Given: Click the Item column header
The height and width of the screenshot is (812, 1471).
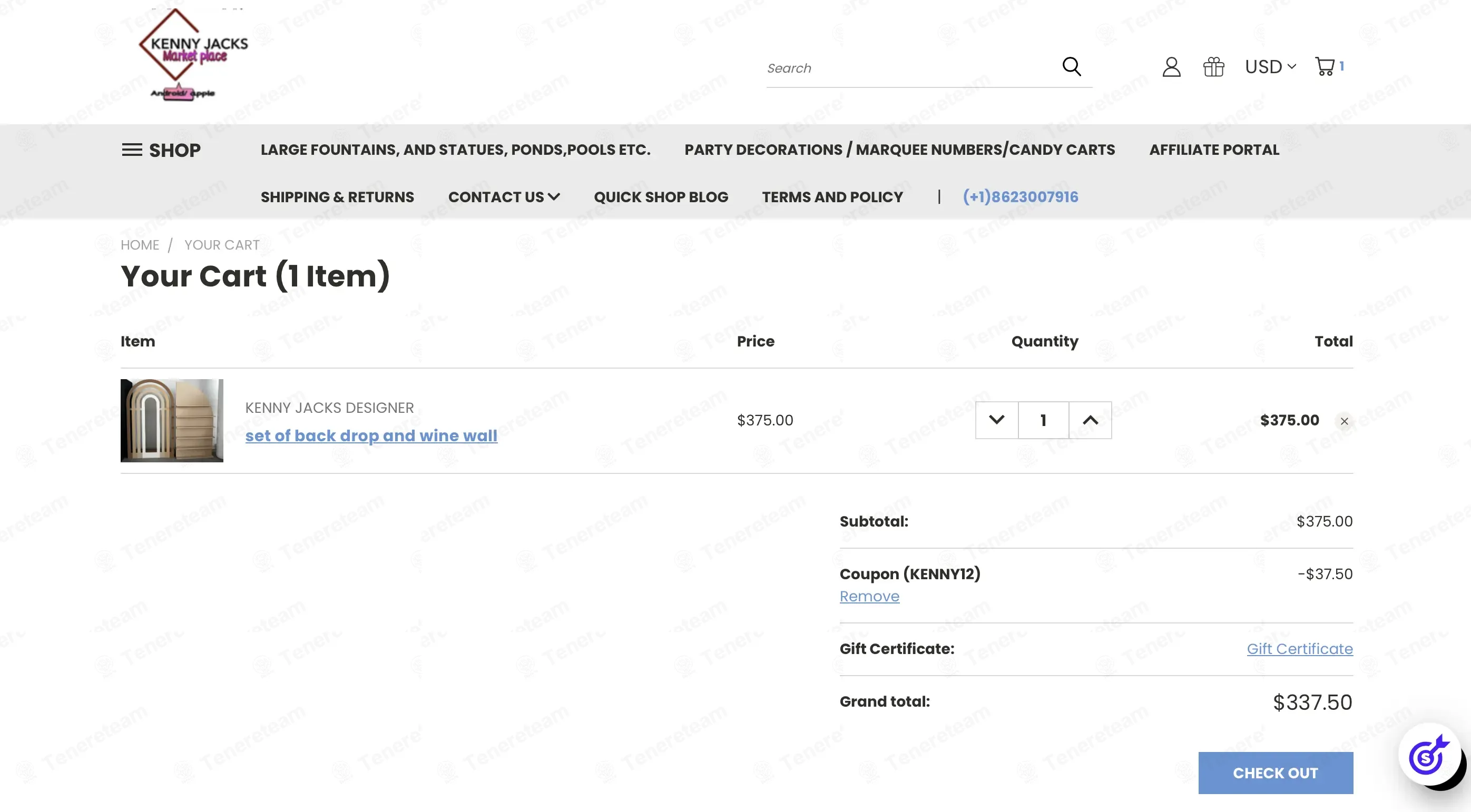Looking at the screenshot, I should click(138, 341).
